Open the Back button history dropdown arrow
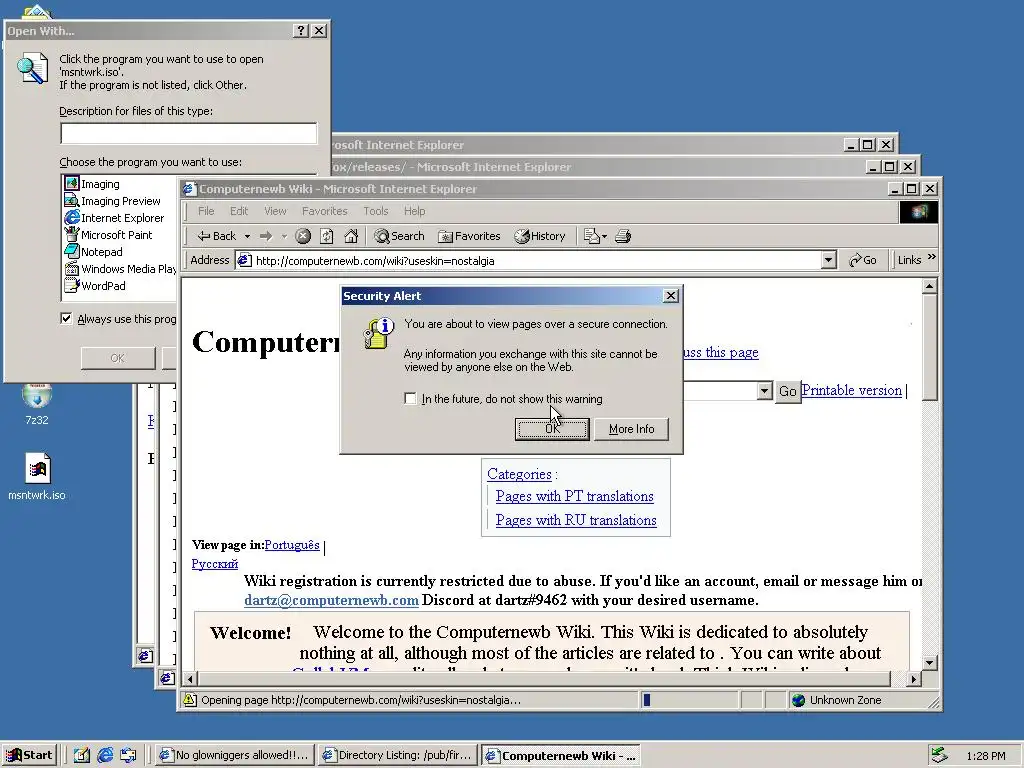 coord(248,236)
